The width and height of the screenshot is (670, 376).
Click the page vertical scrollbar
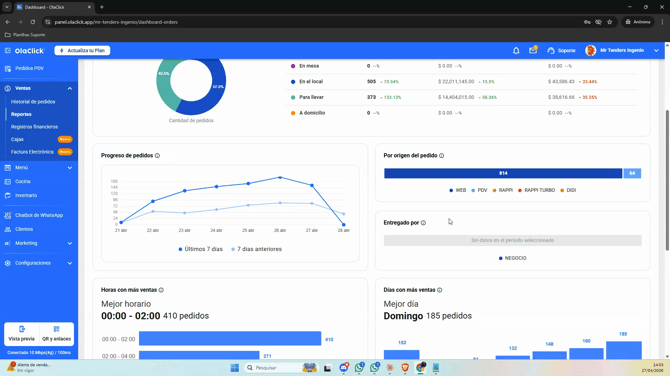tap(667, 180)
